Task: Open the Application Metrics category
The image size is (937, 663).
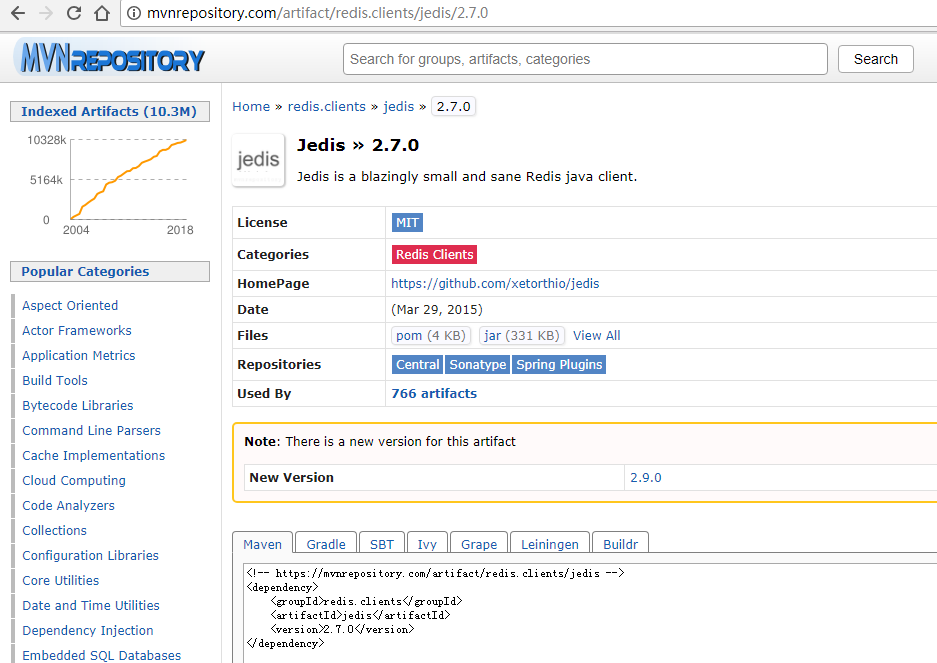Action: [78, 356]
